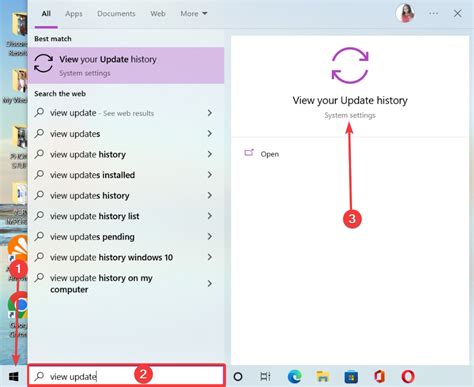Screen dimensions: 474x387
Task: Open Task View icon in taskbar
Action: coord(265,377)
